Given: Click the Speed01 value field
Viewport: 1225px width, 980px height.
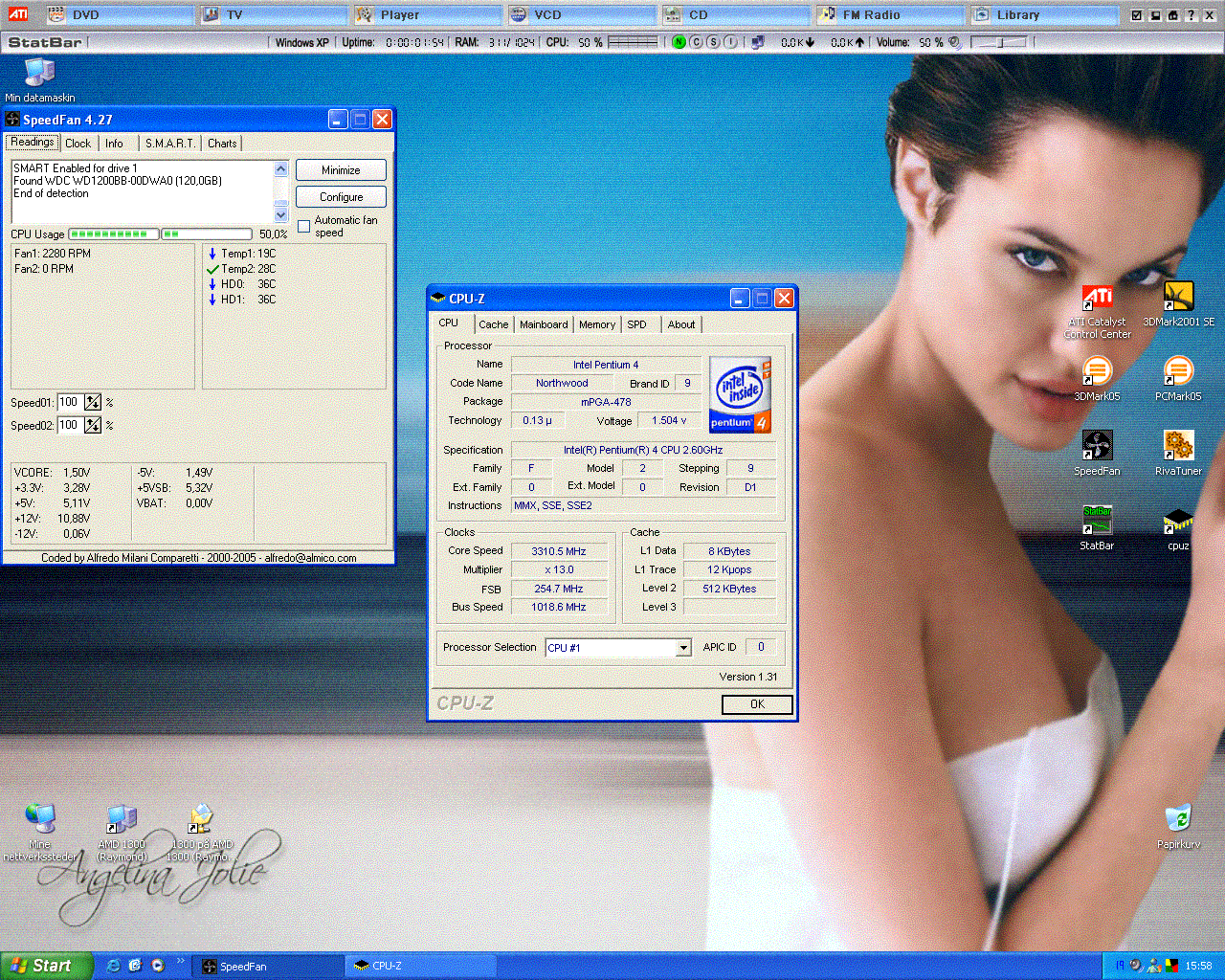Looking at the screenshot, I should (x=69, y=402).
